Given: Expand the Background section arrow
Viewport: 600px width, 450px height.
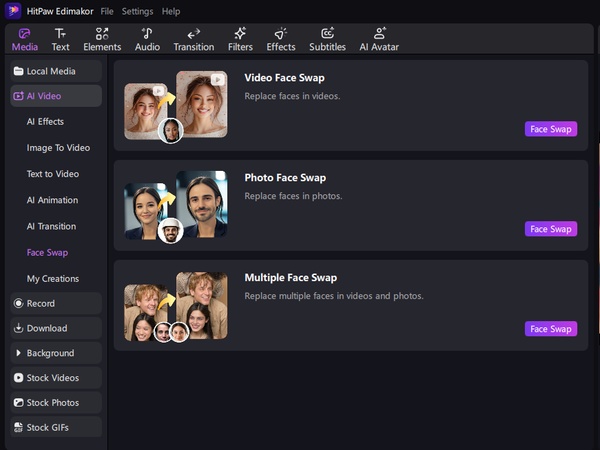Looking at the screenshot, I should pyautogui.click(x=19, y=353).
